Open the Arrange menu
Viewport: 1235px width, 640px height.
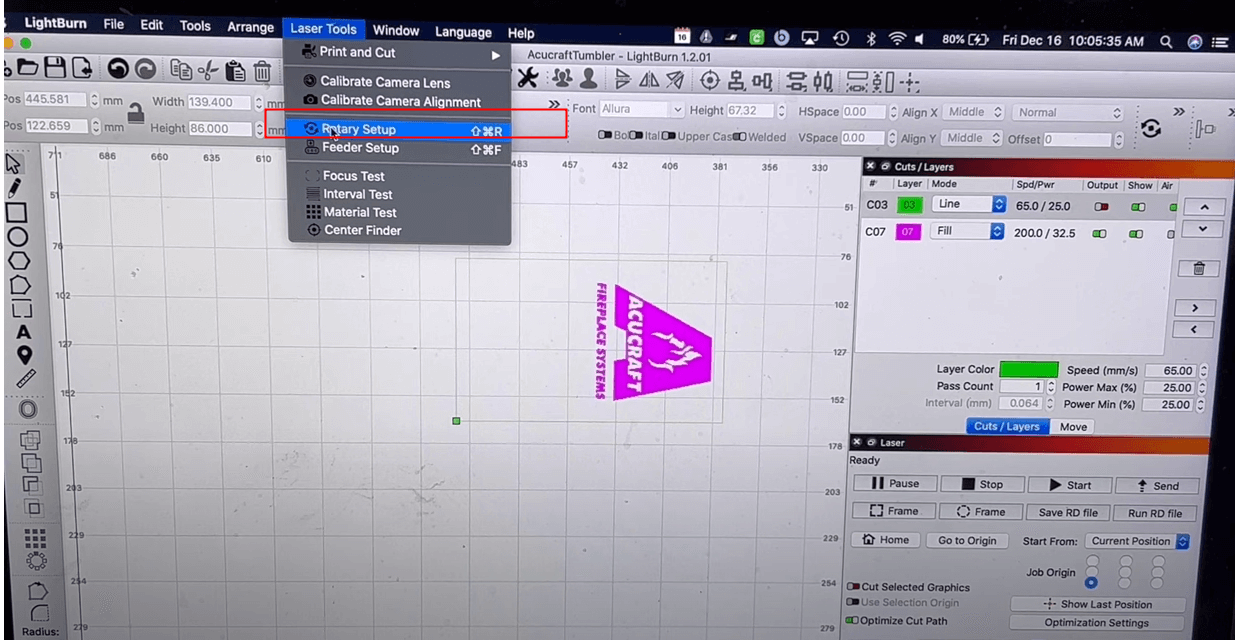point(250,27)
